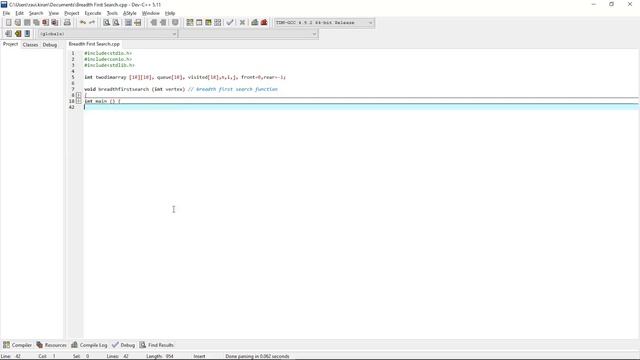Open Find using the magnifier toolbar icon
The image size is (640, 360).
coord(107,22)
